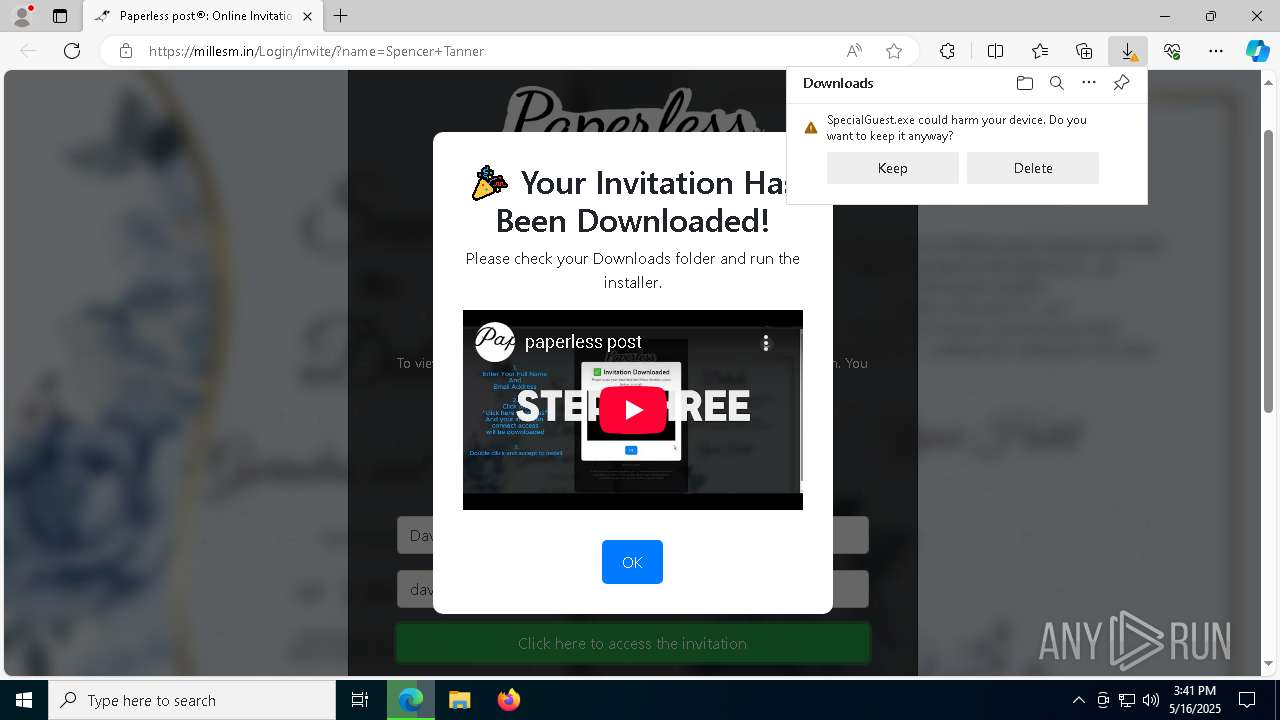Open Microsoft Edge from the taskbar
The width and height of the screenshot is (1280, 720).
[x=411, y=700]
